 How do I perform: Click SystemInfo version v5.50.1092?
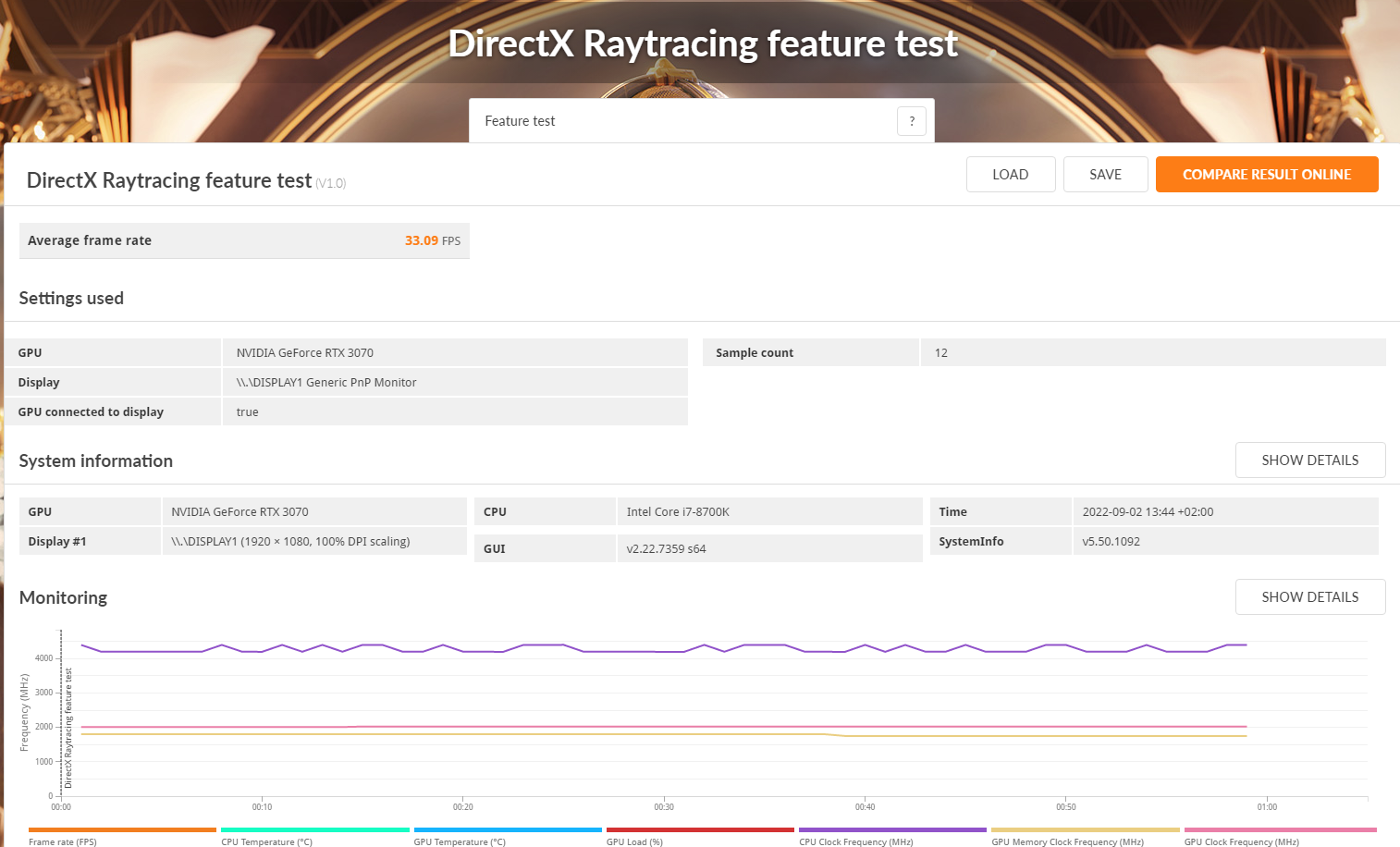pyautogui.click(x=1111, y=541)
